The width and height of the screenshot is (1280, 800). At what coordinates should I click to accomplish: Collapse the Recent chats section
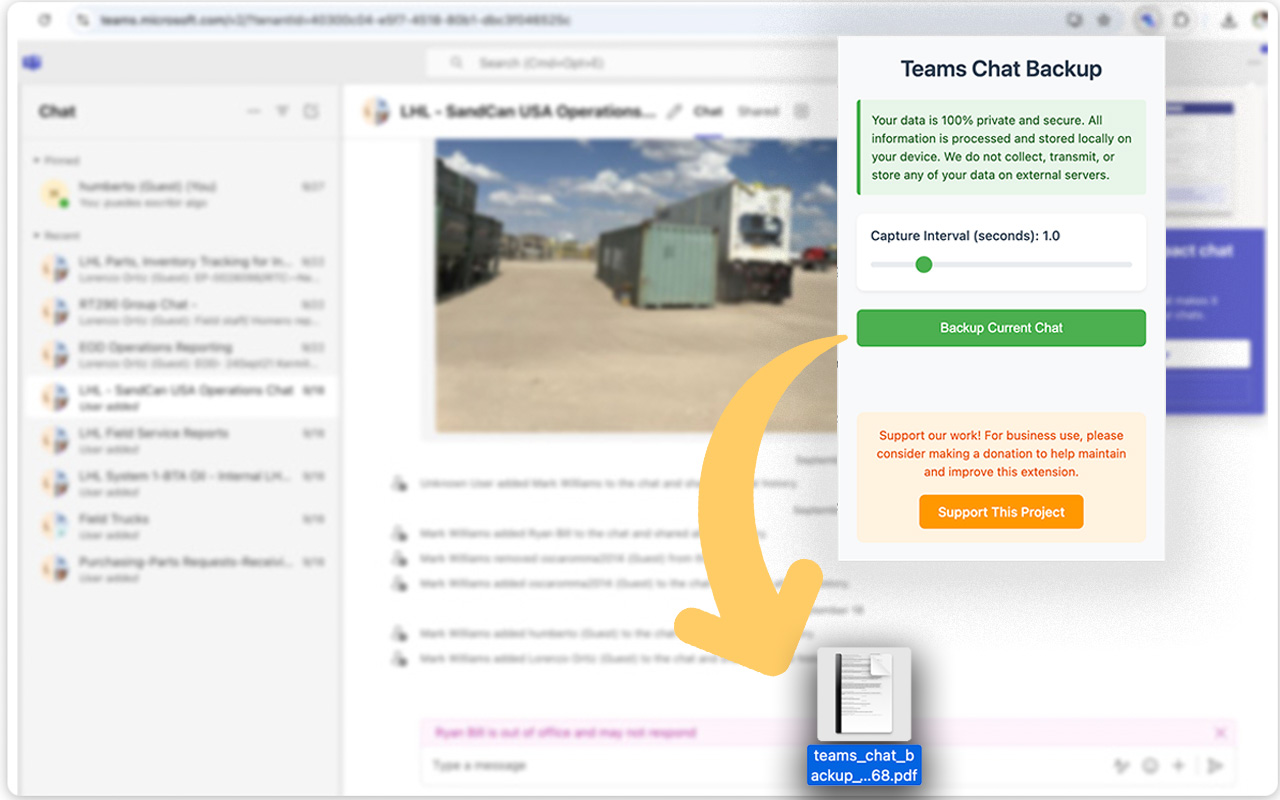(x=34, y=235)
